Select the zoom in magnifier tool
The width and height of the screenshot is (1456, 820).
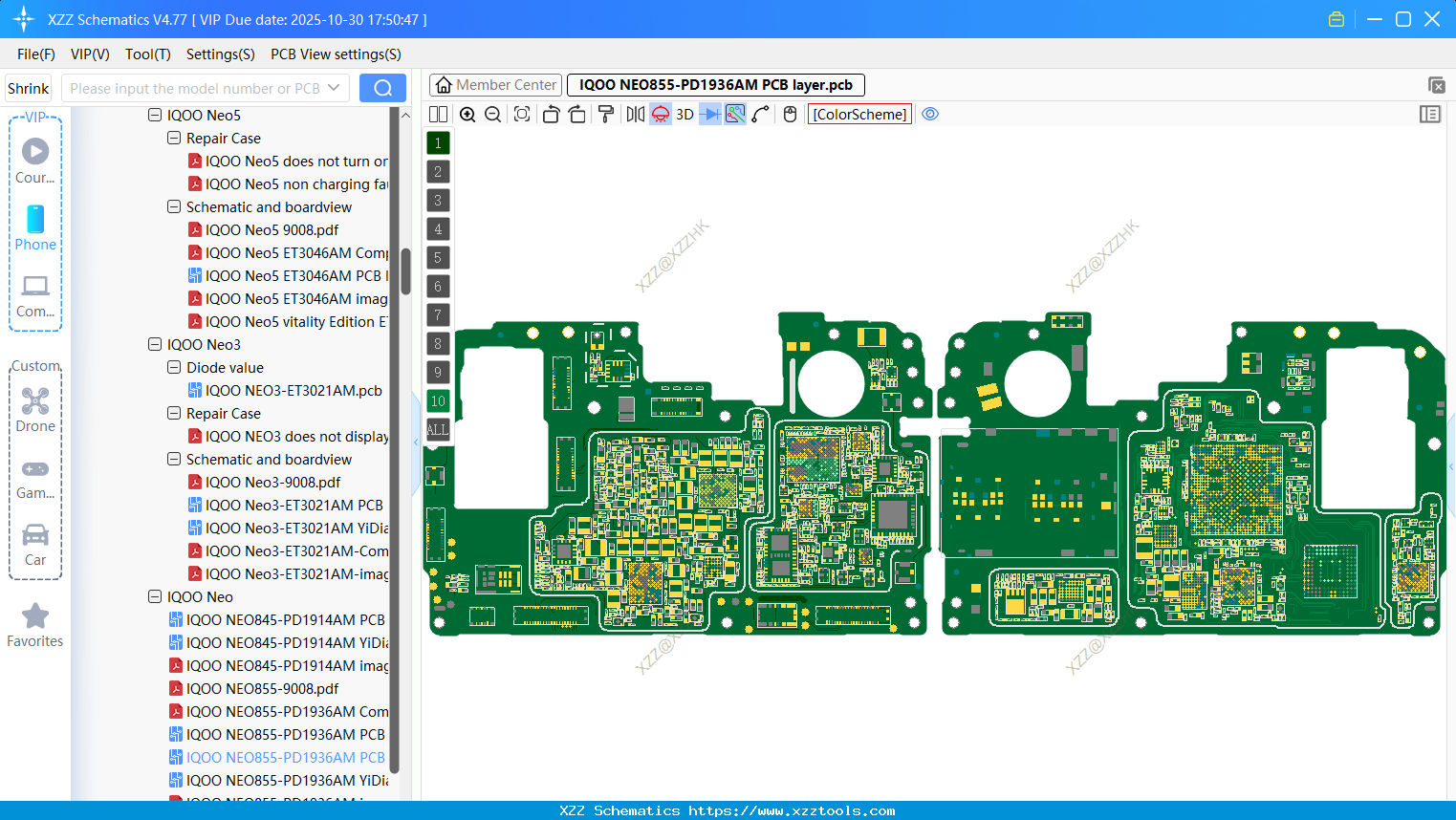467,114
